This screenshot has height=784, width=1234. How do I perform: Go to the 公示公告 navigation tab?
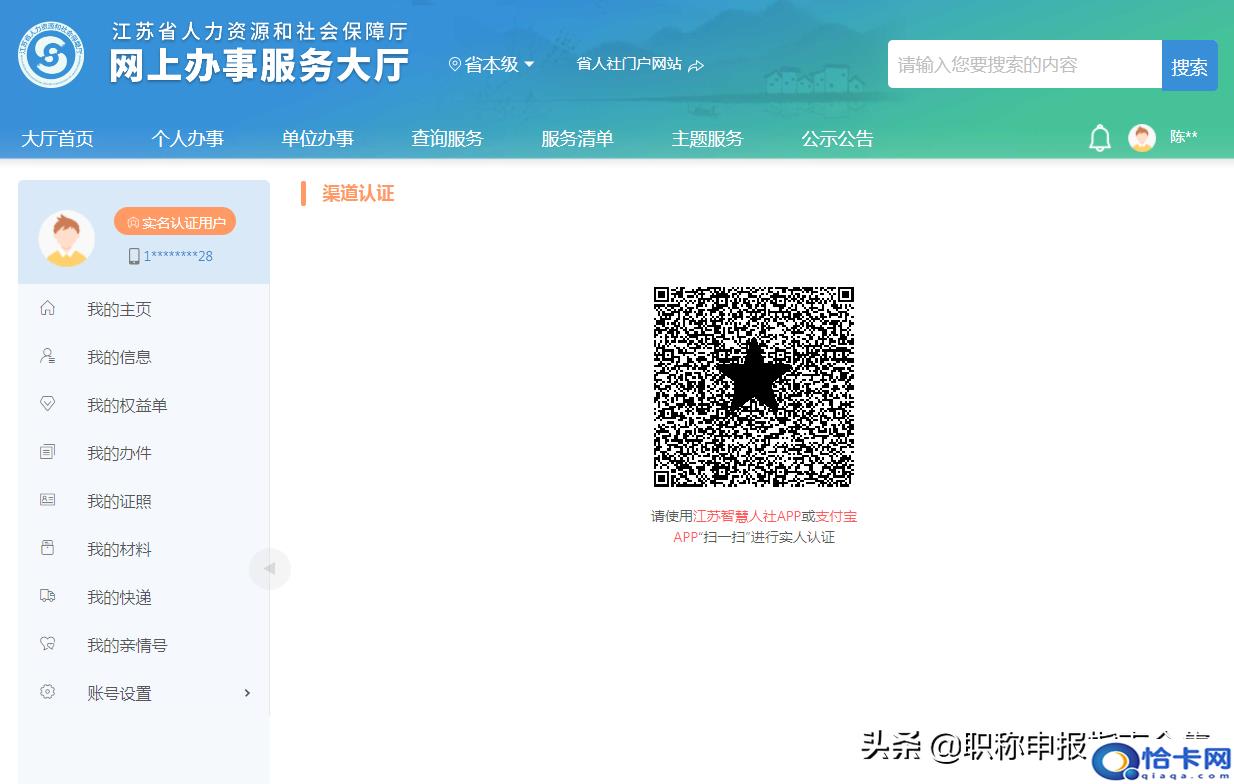tap(837, 139)
